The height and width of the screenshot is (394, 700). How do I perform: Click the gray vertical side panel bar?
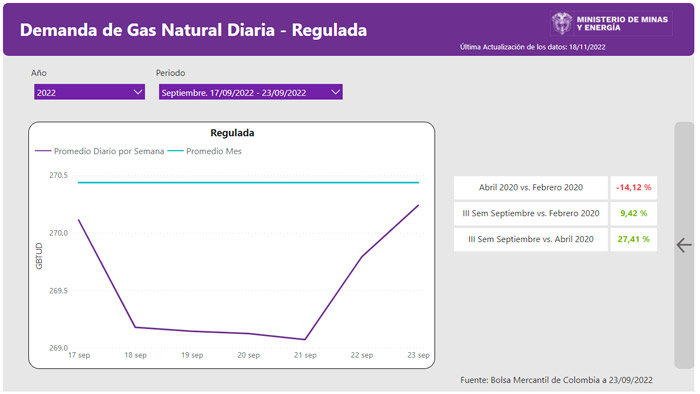point(684,245)
